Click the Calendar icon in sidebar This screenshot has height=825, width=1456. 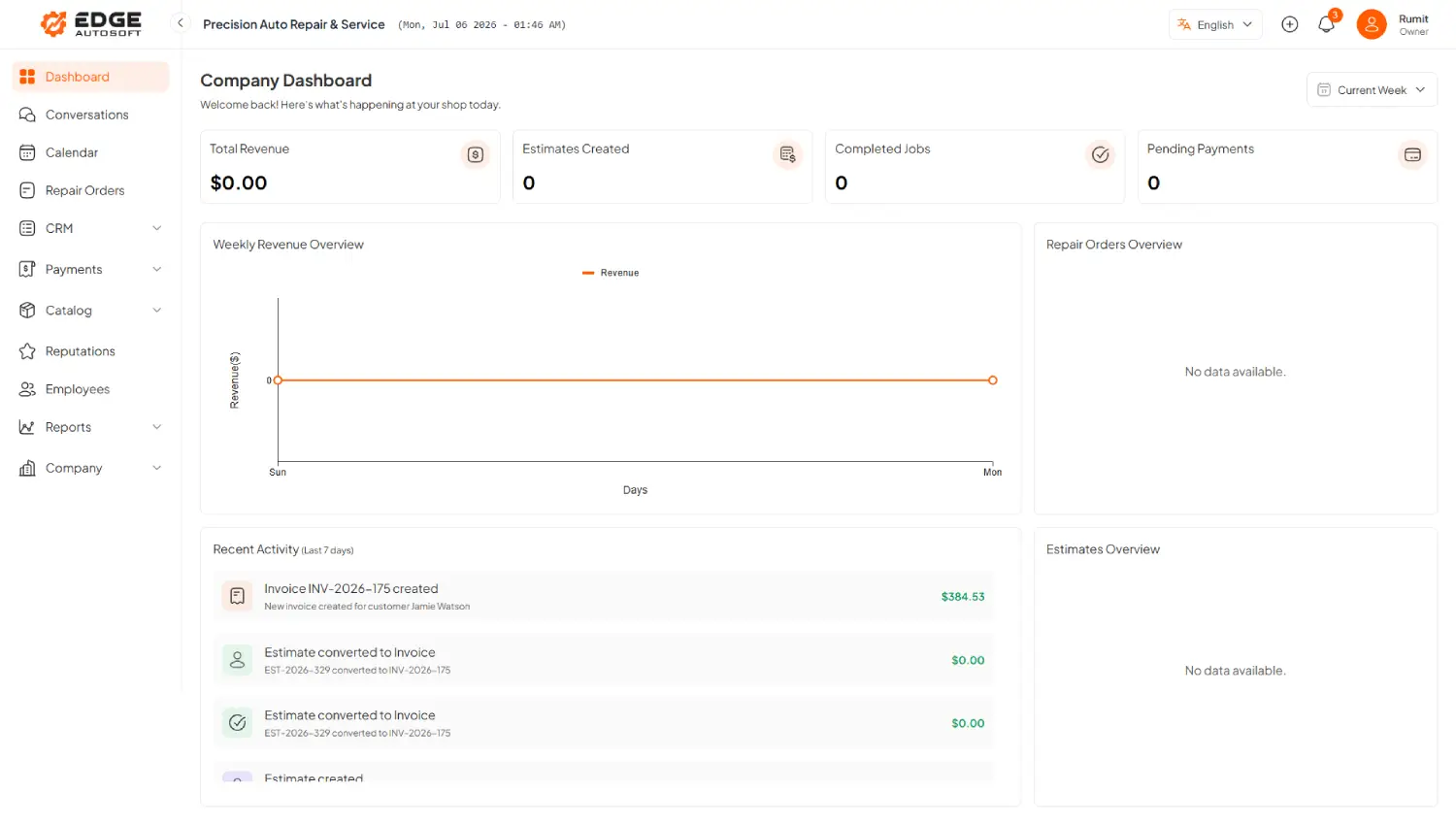coord(27,152)
